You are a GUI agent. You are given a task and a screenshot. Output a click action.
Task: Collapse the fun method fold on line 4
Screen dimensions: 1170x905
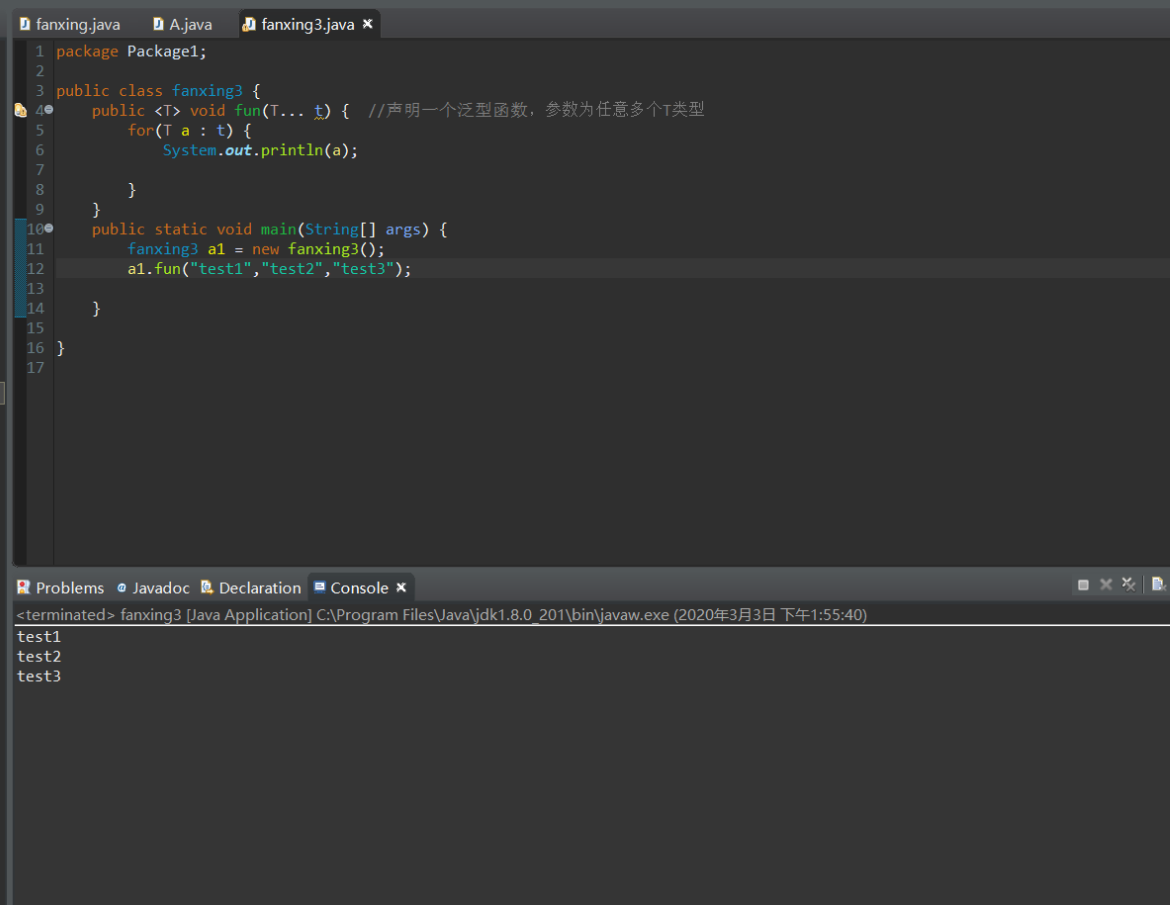(49, 110)
